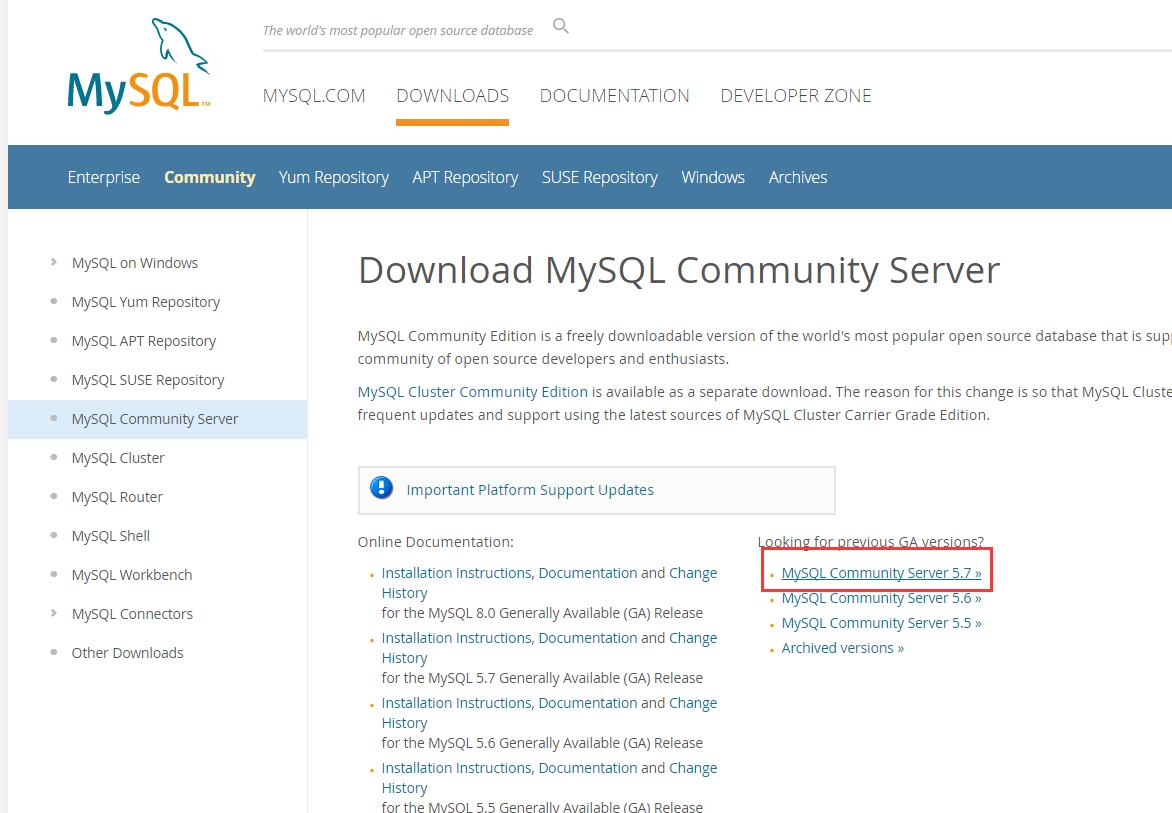Screen dimensions: 1172x813
Task: Switch to the SUSE Repository tab
Action: (599, 177)
